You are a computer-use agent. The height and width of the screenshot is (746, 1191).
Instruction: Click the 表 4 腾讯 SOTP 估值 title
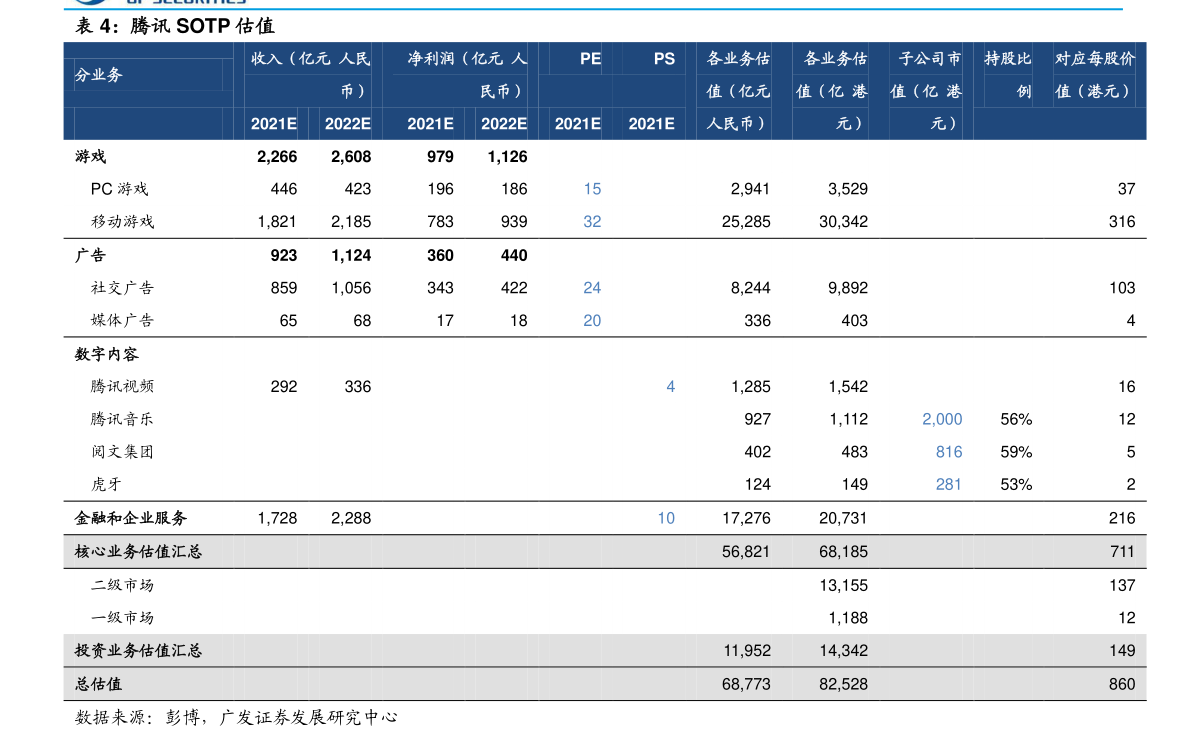pyautogui.click(x=175, y=27)
